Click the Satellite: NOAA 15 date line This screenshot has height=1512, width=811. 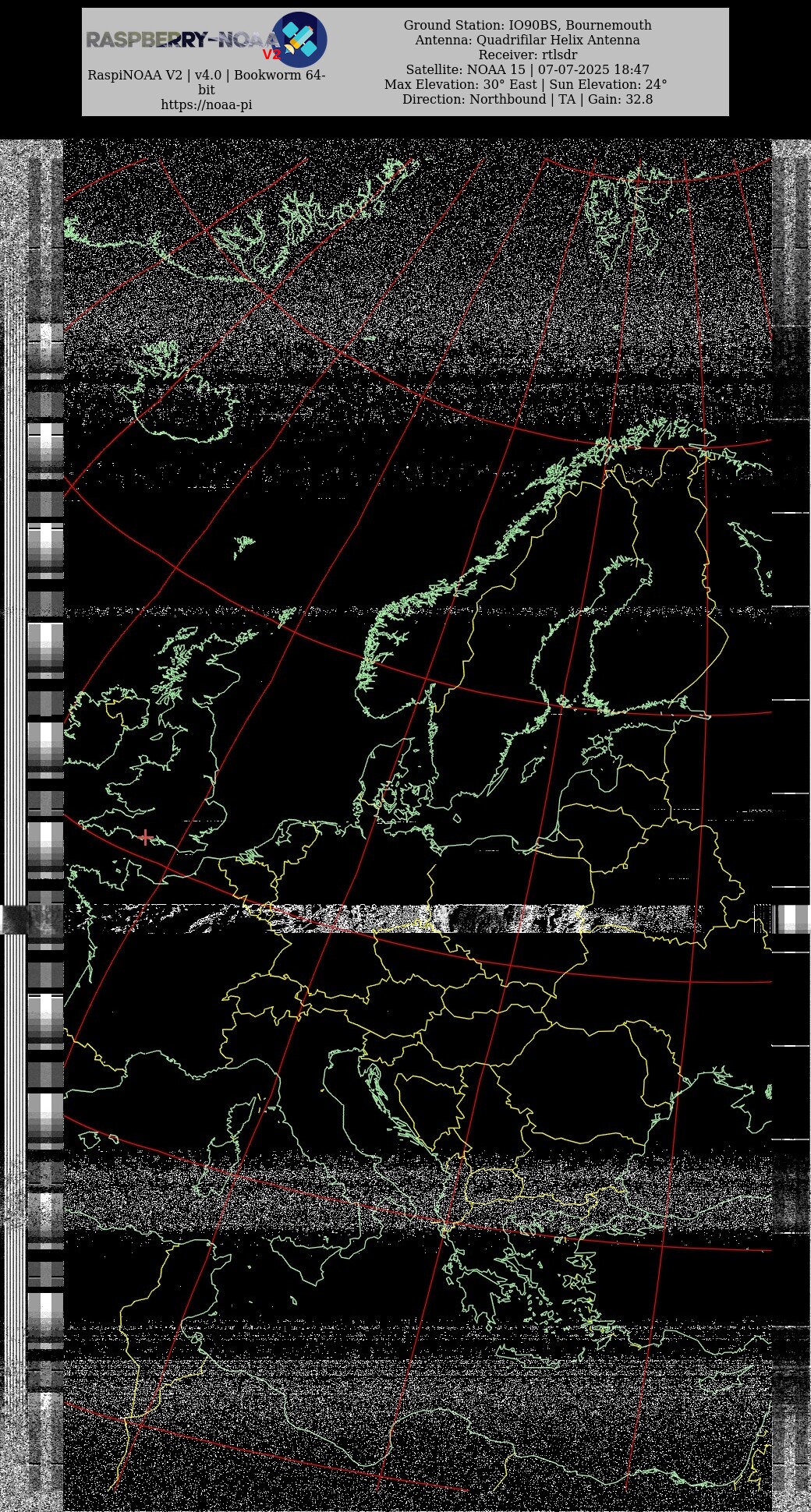click(528, 69)
